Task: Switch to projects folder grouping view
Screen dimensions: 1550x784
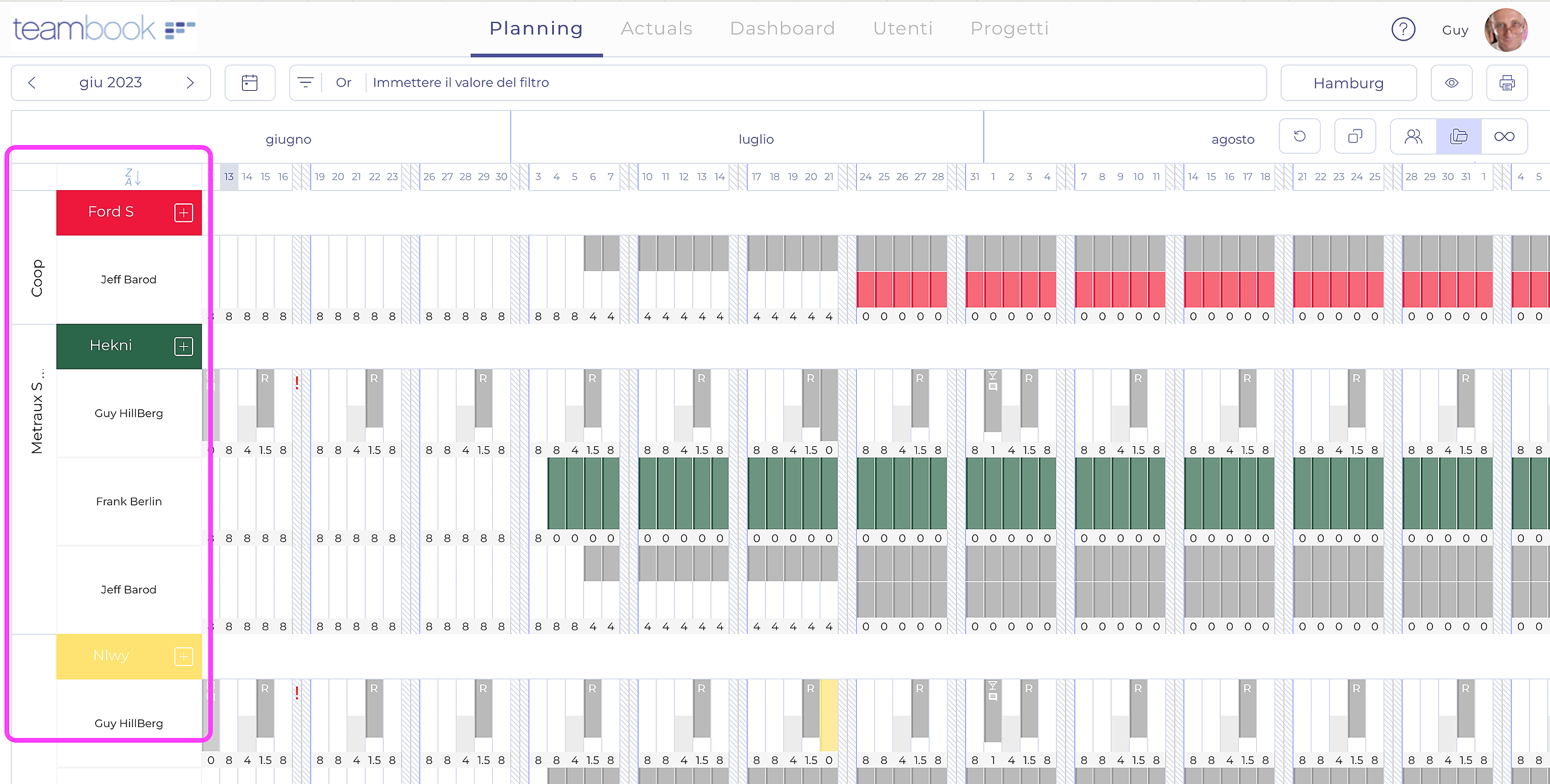Action: coord(1459,136)
